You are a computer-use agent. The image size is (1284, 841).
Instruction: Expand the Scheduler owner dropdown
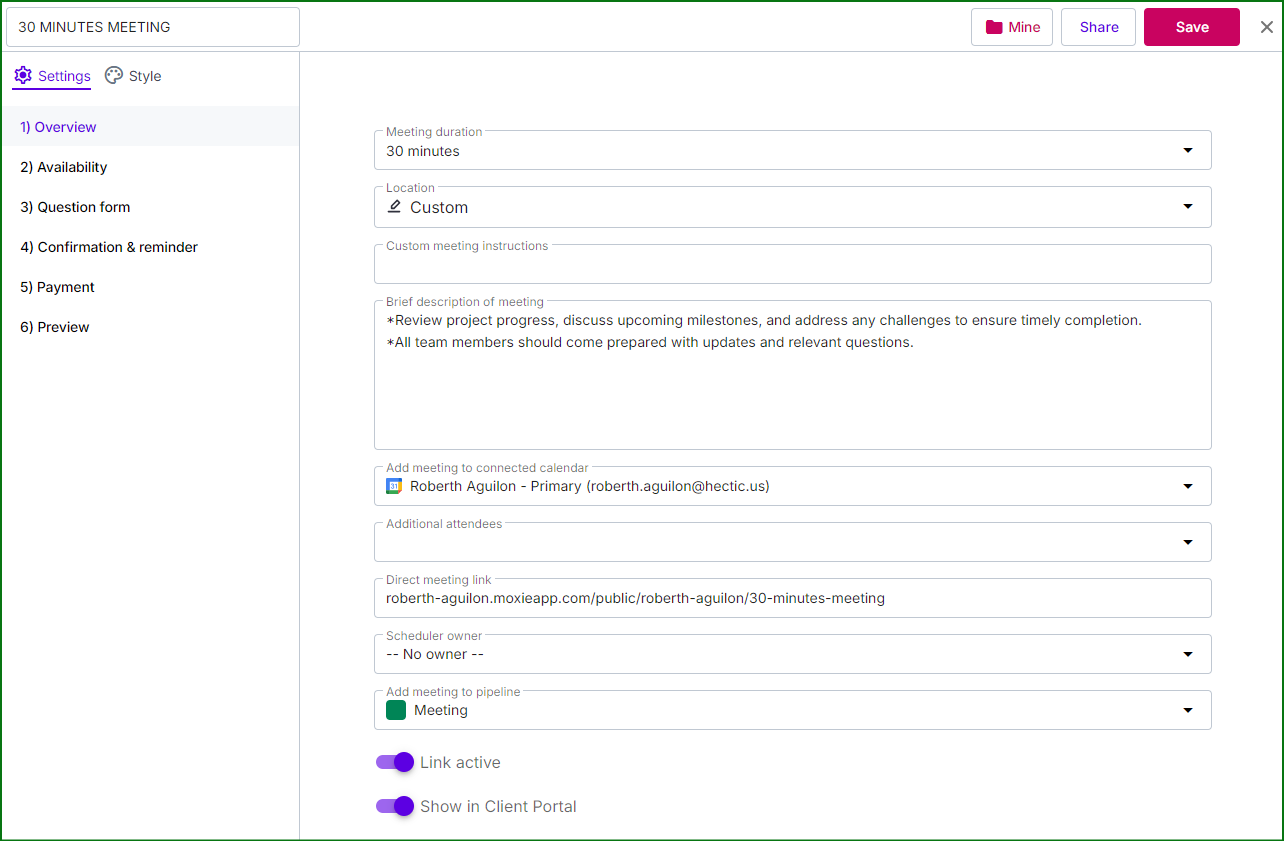pos(1187,653)
